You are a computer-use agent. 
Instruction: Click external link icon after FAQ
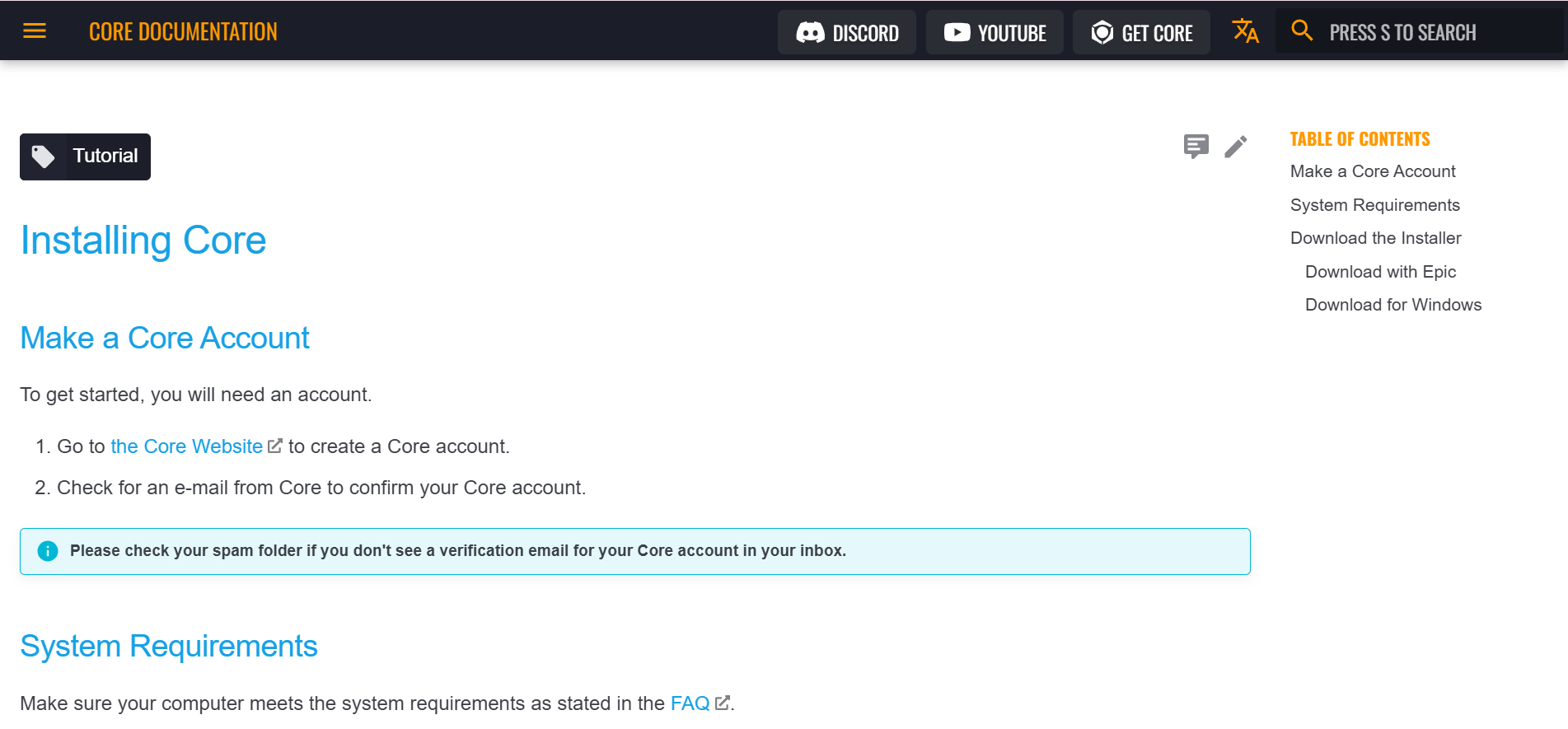tap(723, 703)
